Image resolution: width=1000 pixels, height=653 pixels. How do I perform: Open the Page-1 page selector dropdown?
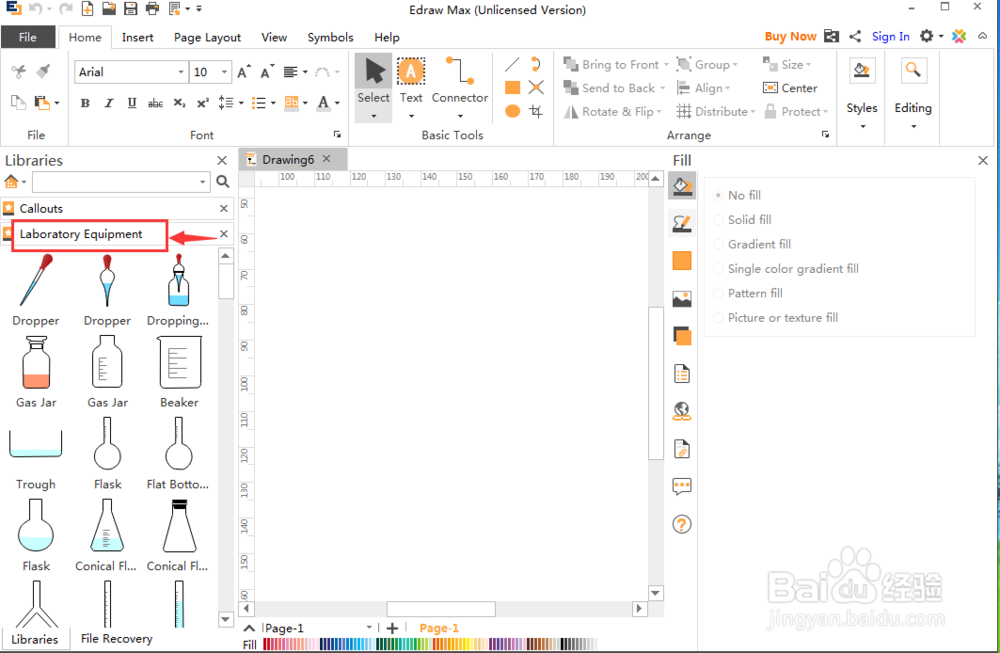coord(369,628)
